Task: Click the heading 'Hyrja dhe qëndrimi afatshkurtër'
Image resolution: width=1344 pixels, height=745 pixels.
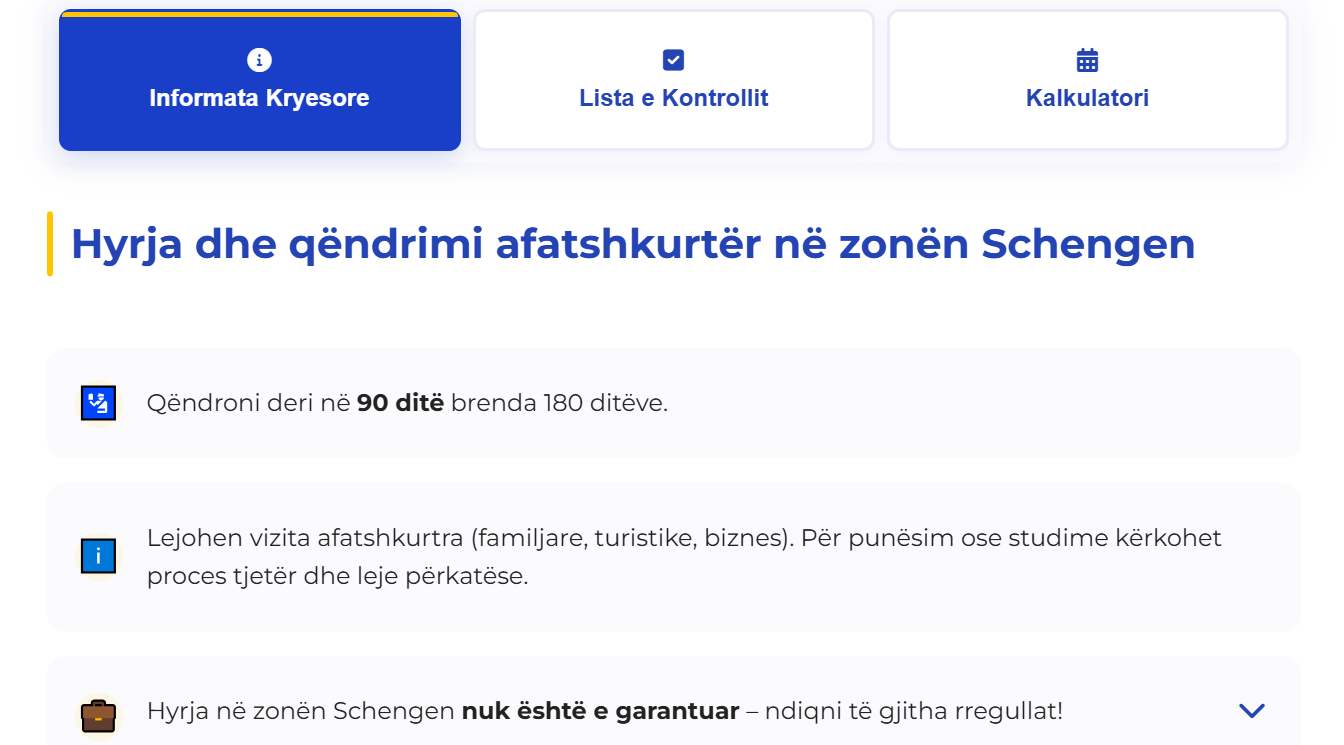Action: pos(632,244)
